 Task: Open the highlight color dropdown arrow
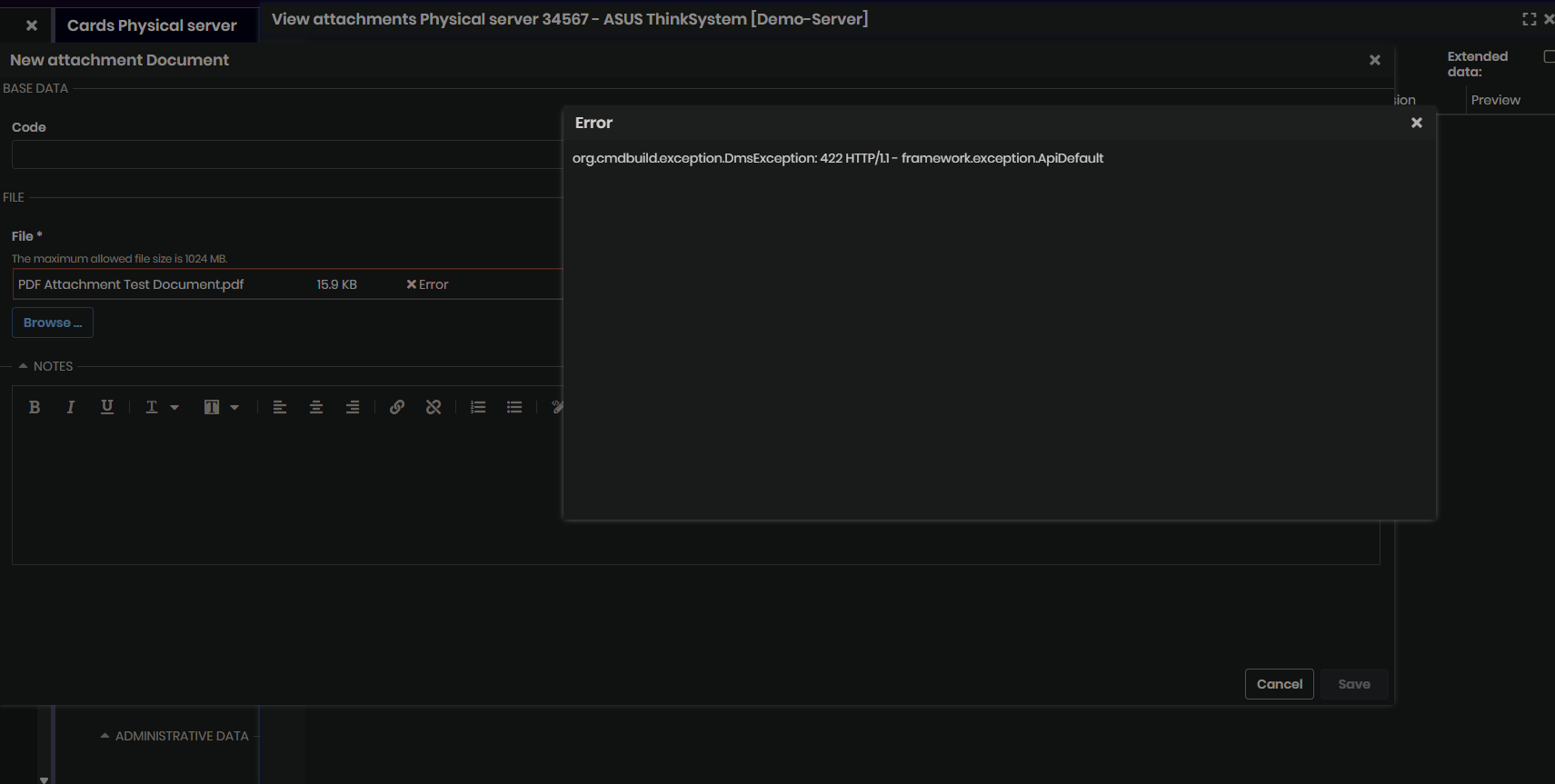click(x=234, y=408)
